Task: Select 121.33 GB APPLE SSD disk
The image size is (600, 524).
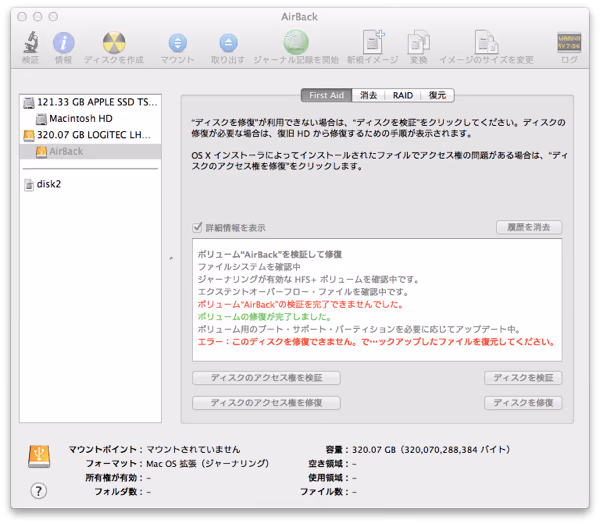Action: point(91,102)
